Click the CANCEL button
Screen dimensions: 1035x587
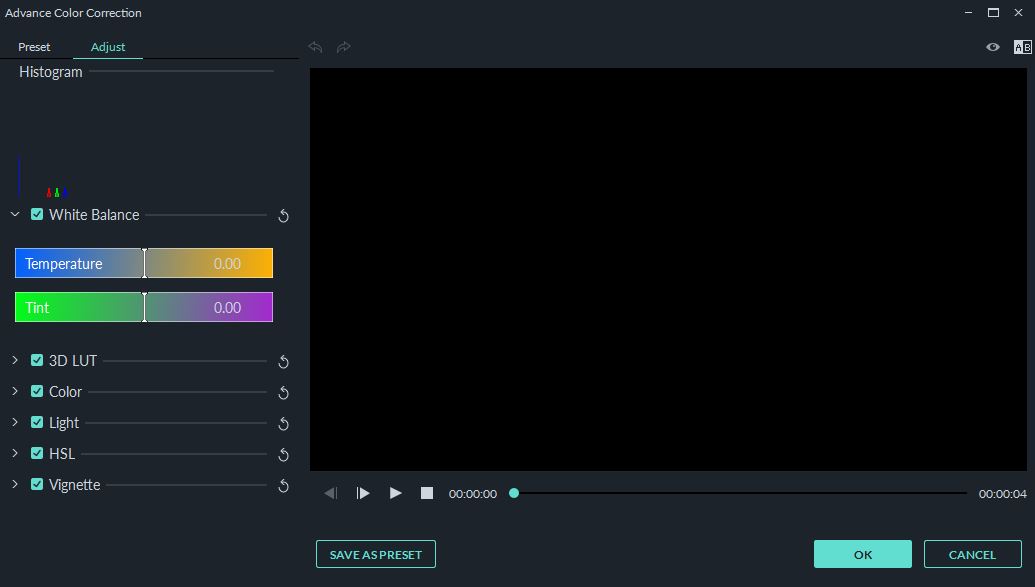[972, 554]
